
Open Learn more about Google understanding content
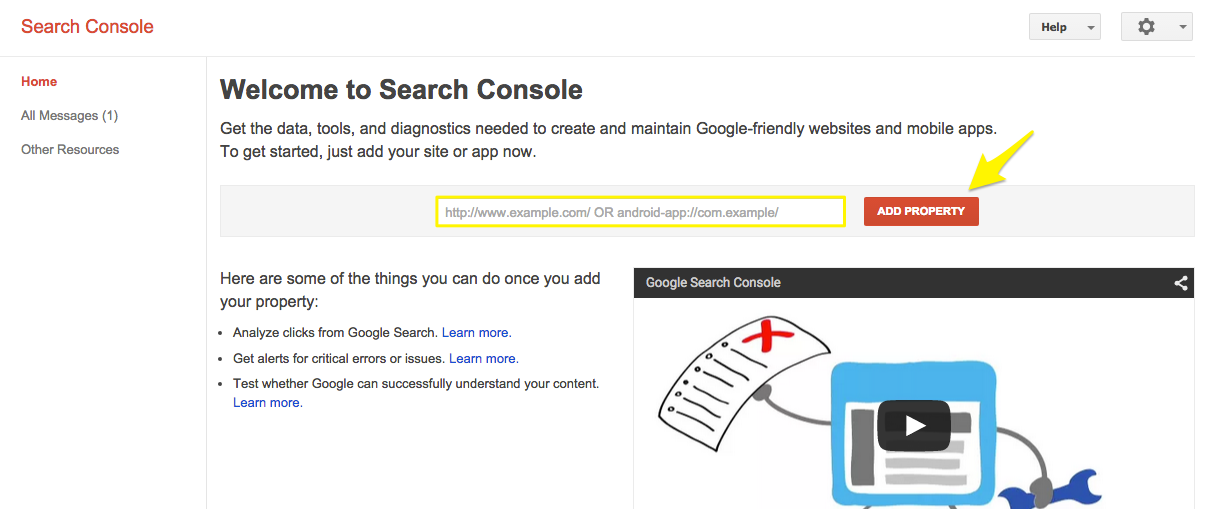tap(267, 403)
